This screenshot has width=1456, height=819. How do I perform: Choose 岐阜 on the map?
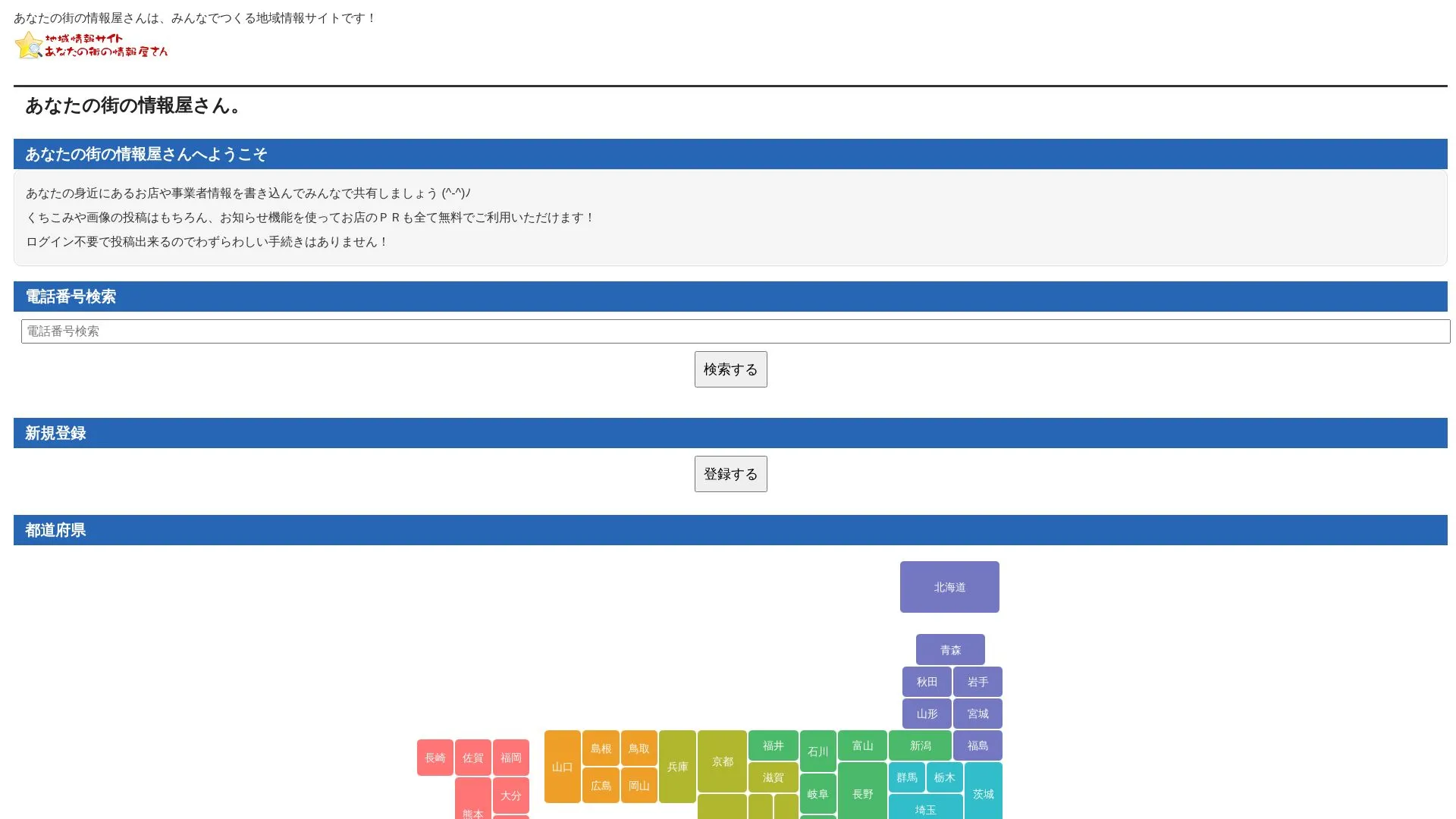817,794
